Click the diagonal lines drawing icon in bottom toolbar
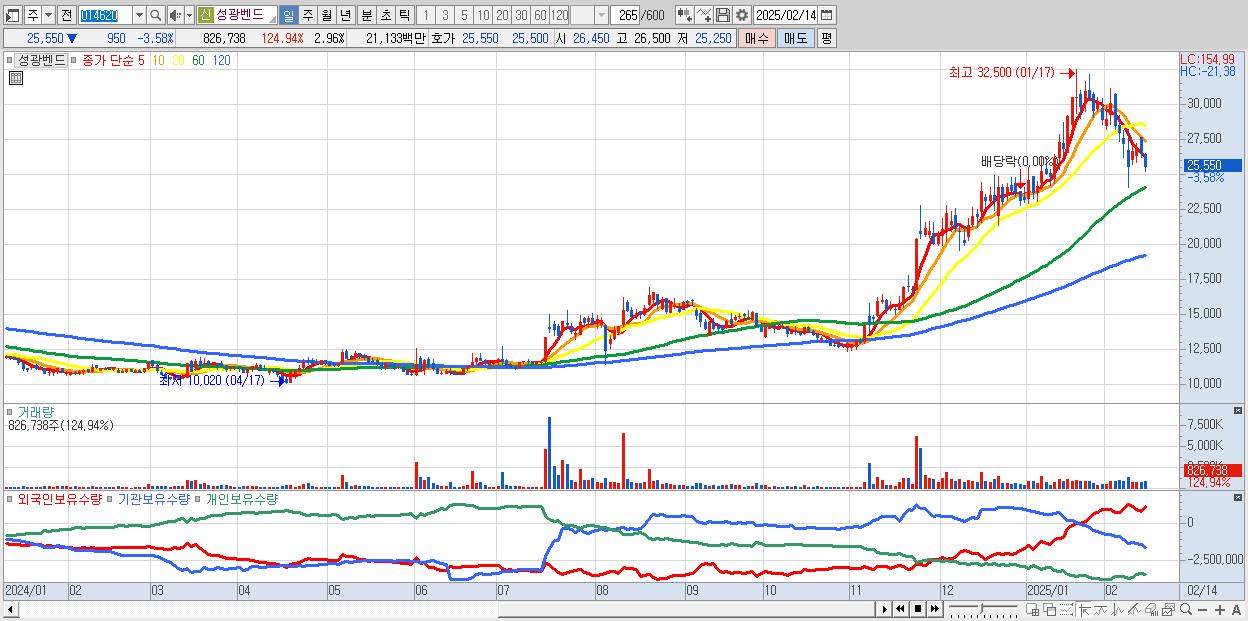This screenshot has height=621, width=1248. pyautogui.click(x=1135, y=609)
